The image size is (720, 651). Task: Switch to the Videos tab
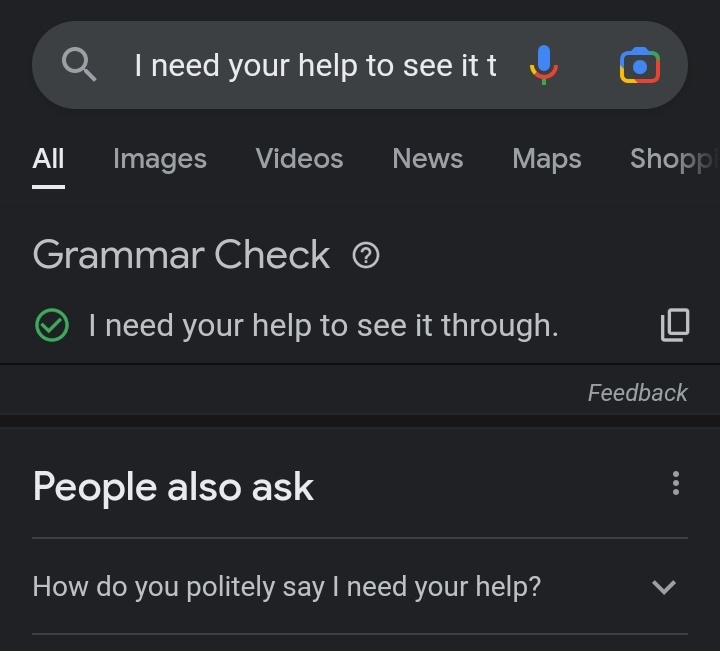(299, 159)
